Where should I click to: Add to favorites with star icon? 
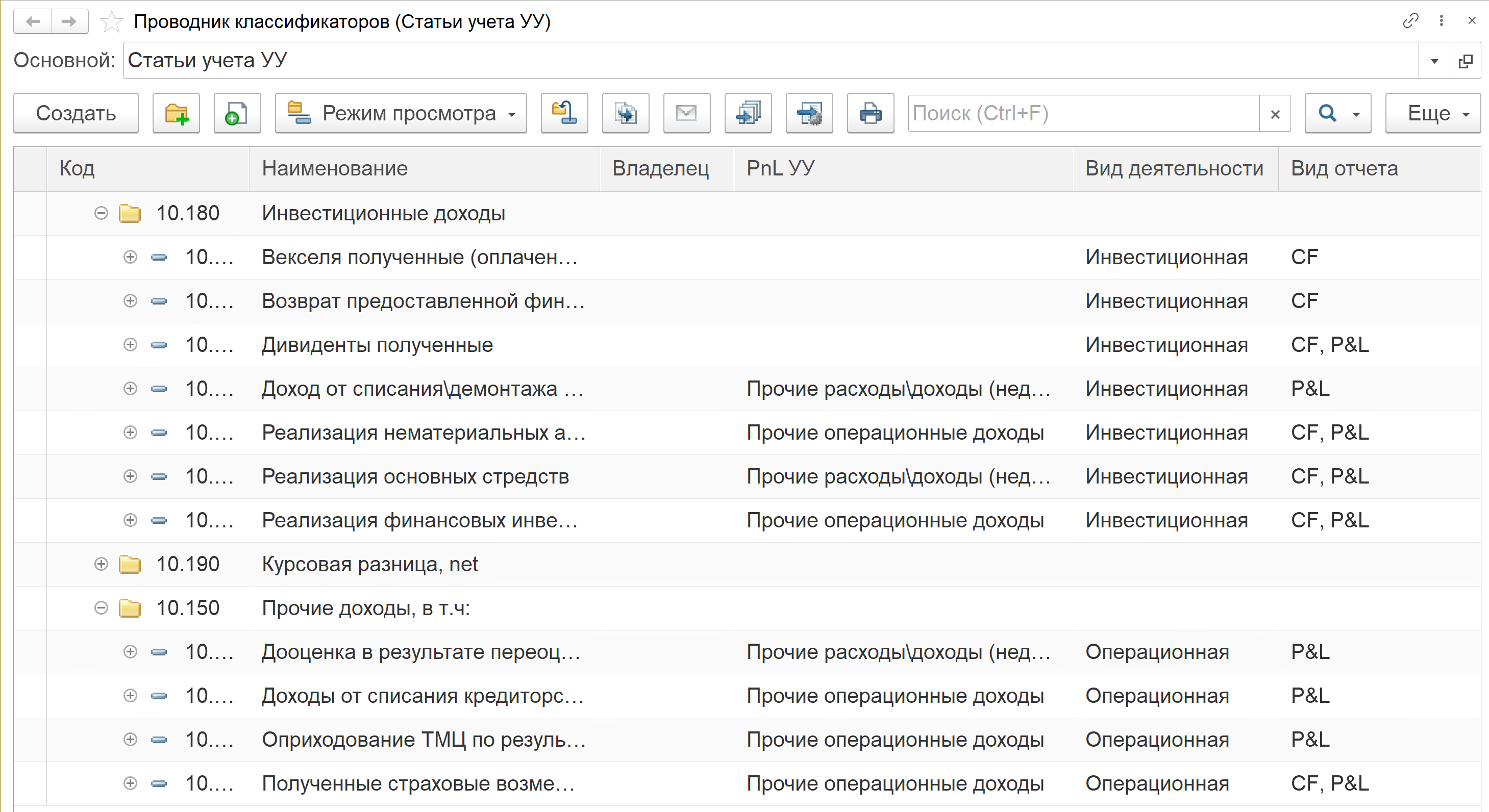[x=111, y=22]
